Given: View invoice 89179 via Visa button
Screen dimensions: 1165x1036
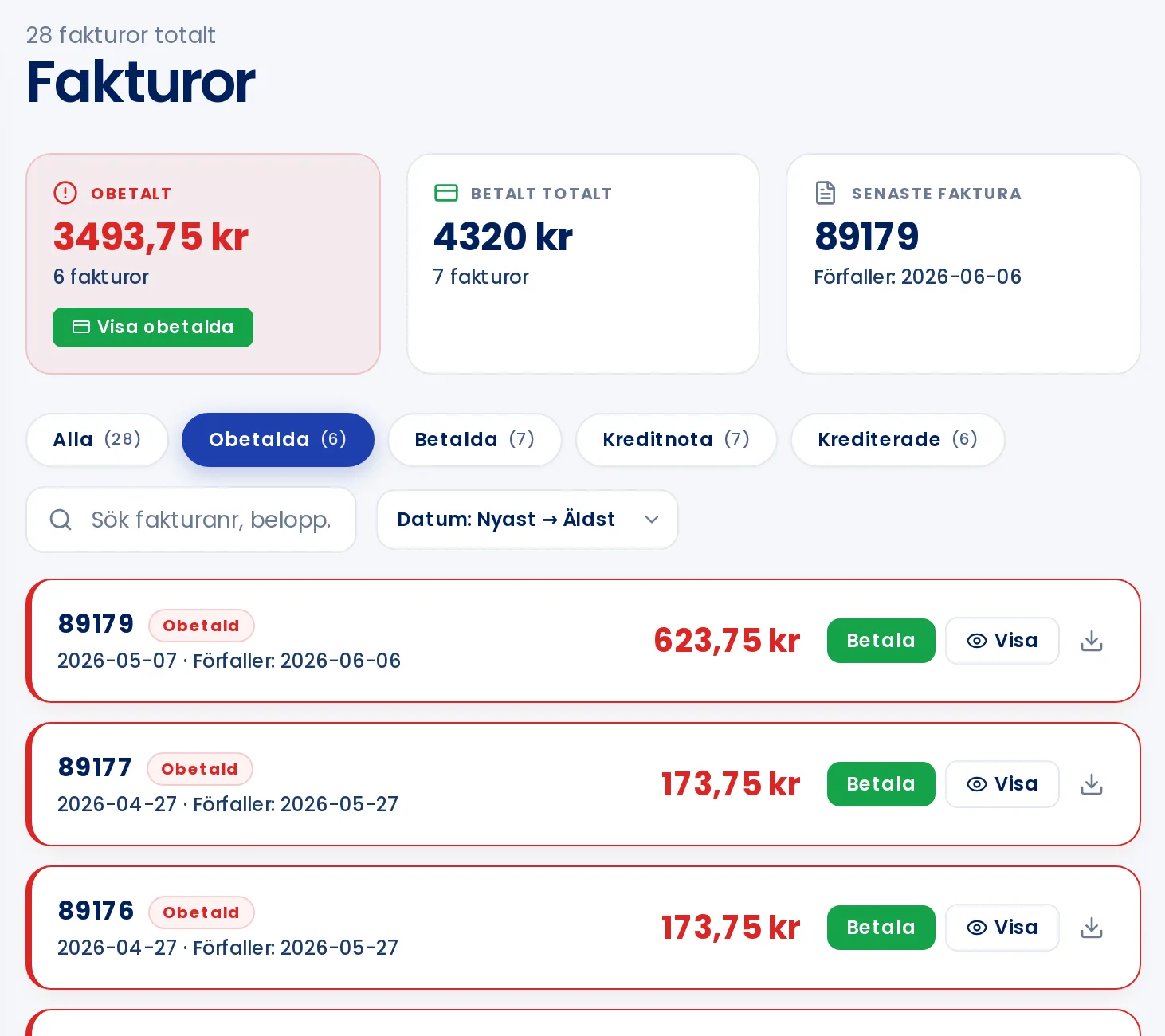Looking at the screenshot, I should pos(1002,641).
